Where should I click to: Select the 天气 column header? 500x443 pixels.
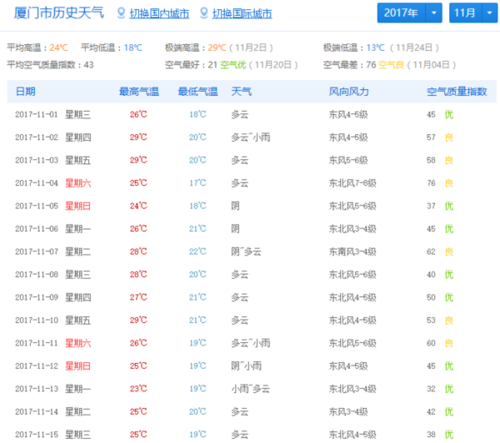241,91
